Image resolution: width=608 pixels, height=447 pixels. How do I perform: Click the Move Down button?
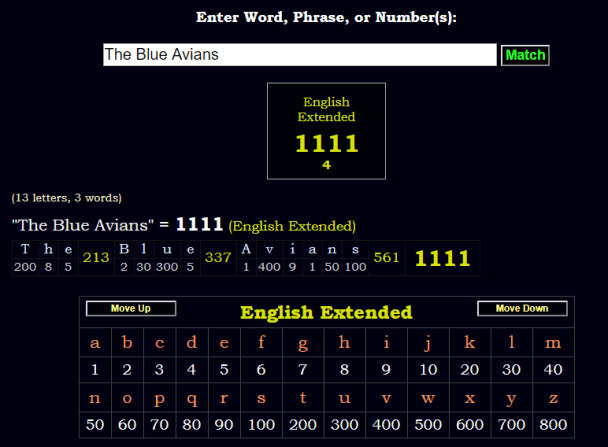tap(522, 309)
